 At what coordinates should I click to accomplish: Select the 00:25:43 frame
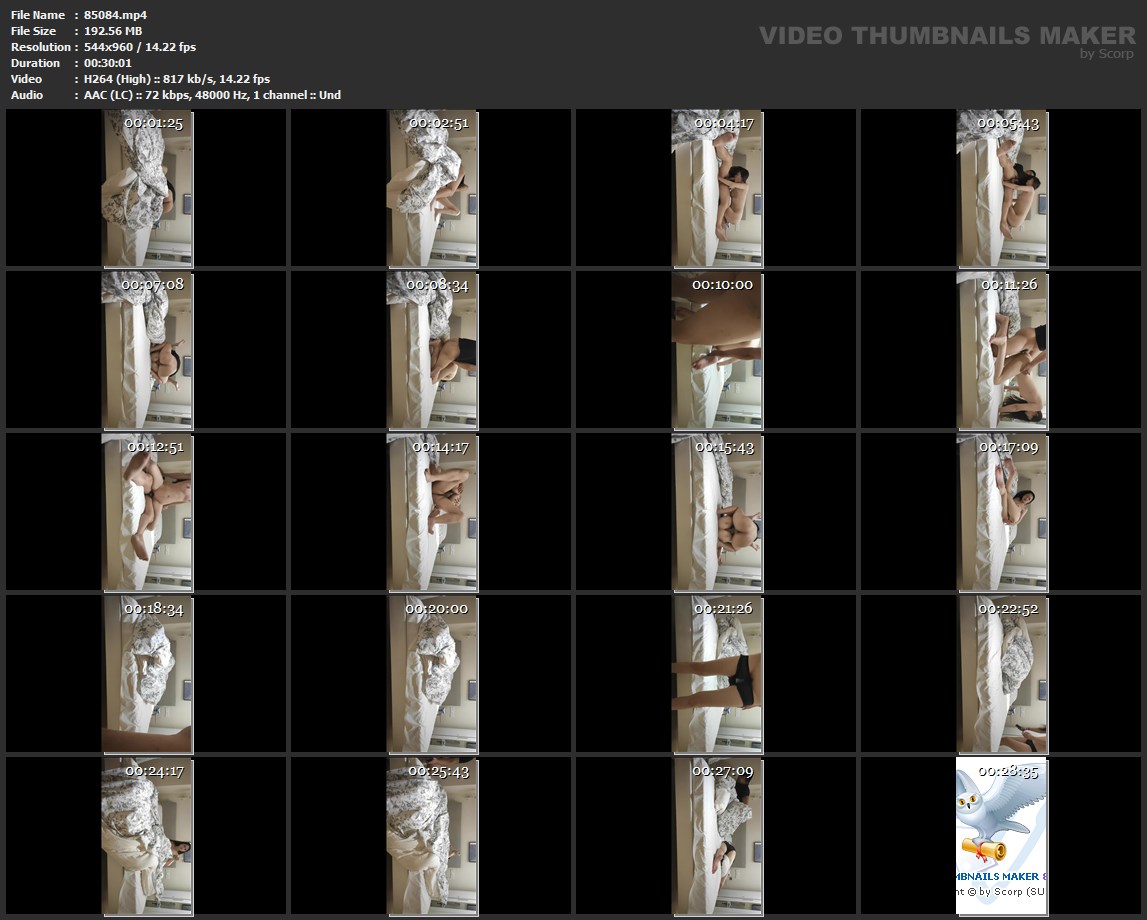pyautogui.click(x=432, y=836)
